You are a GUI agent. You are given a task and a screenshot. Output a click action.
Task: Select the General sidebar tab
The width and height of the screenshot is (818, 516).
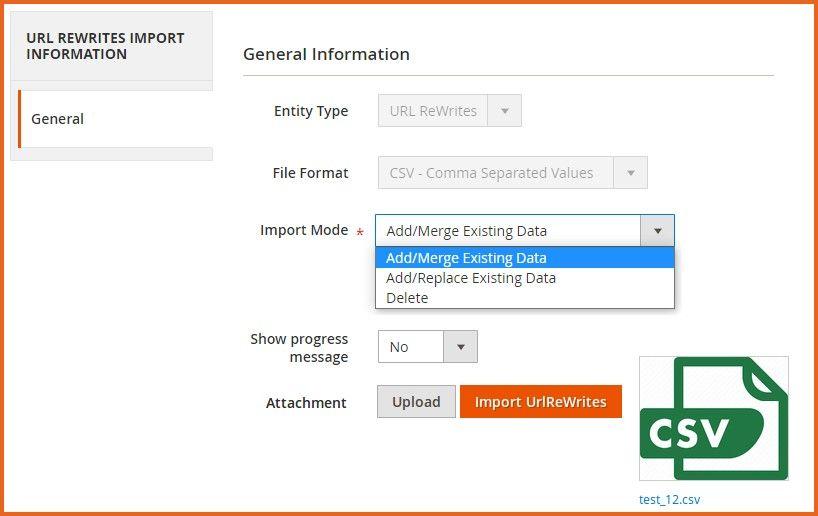coord(58,119)
